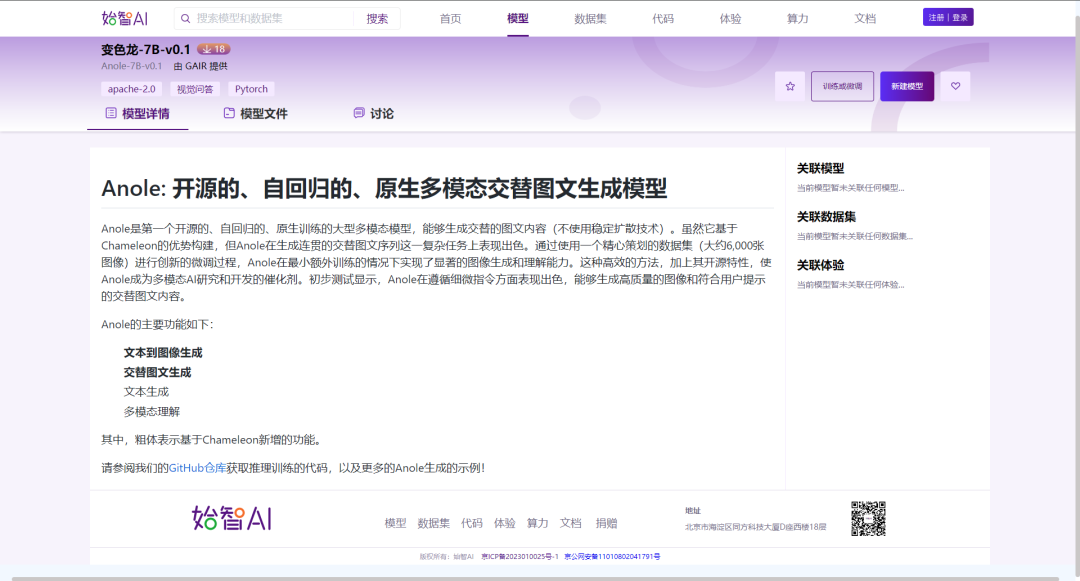Open the 首页 navigation item

(450, 19)
